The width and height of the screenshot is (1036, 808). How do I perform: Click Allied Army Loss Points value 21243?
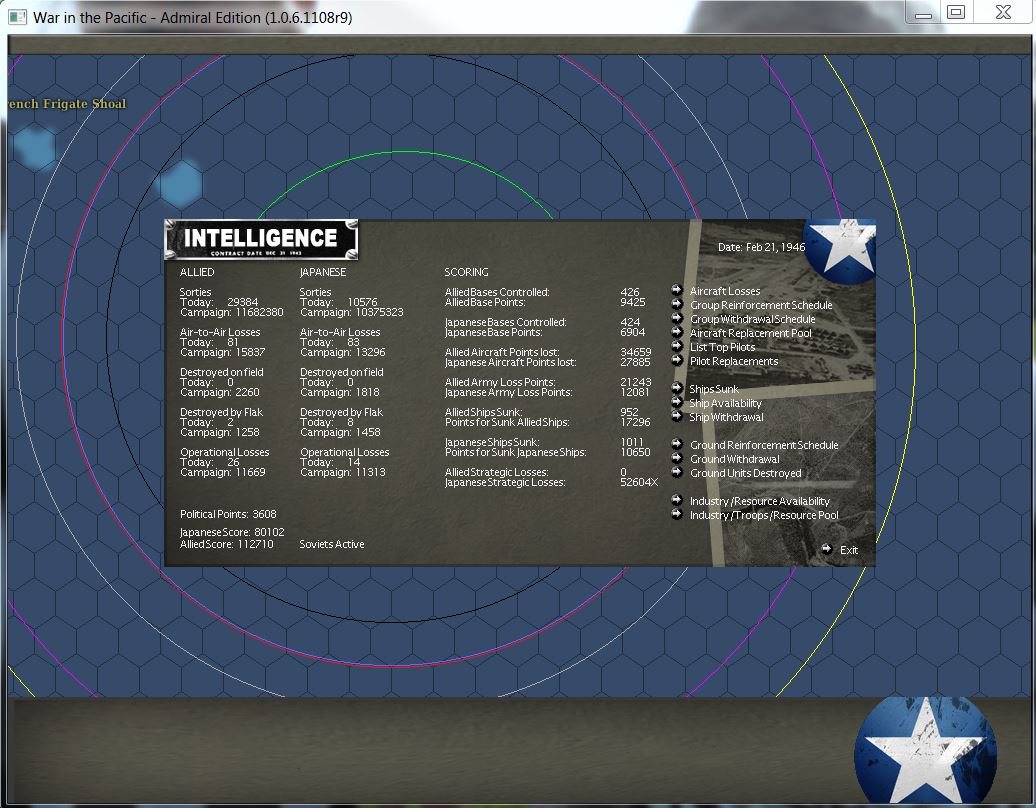(636, 382)
